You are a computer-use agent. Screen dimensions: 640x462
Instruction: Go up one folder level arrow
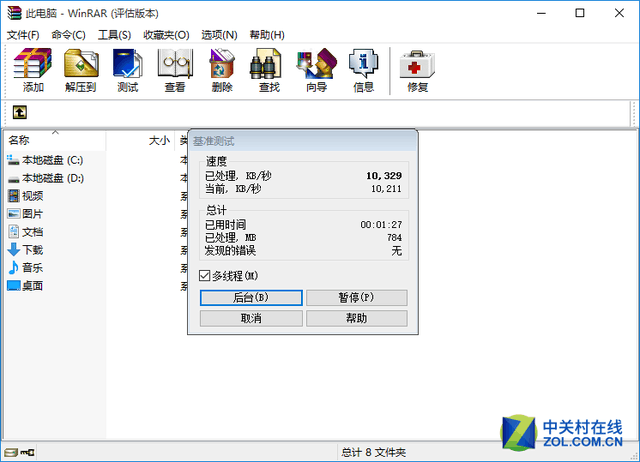coord(20,112)
